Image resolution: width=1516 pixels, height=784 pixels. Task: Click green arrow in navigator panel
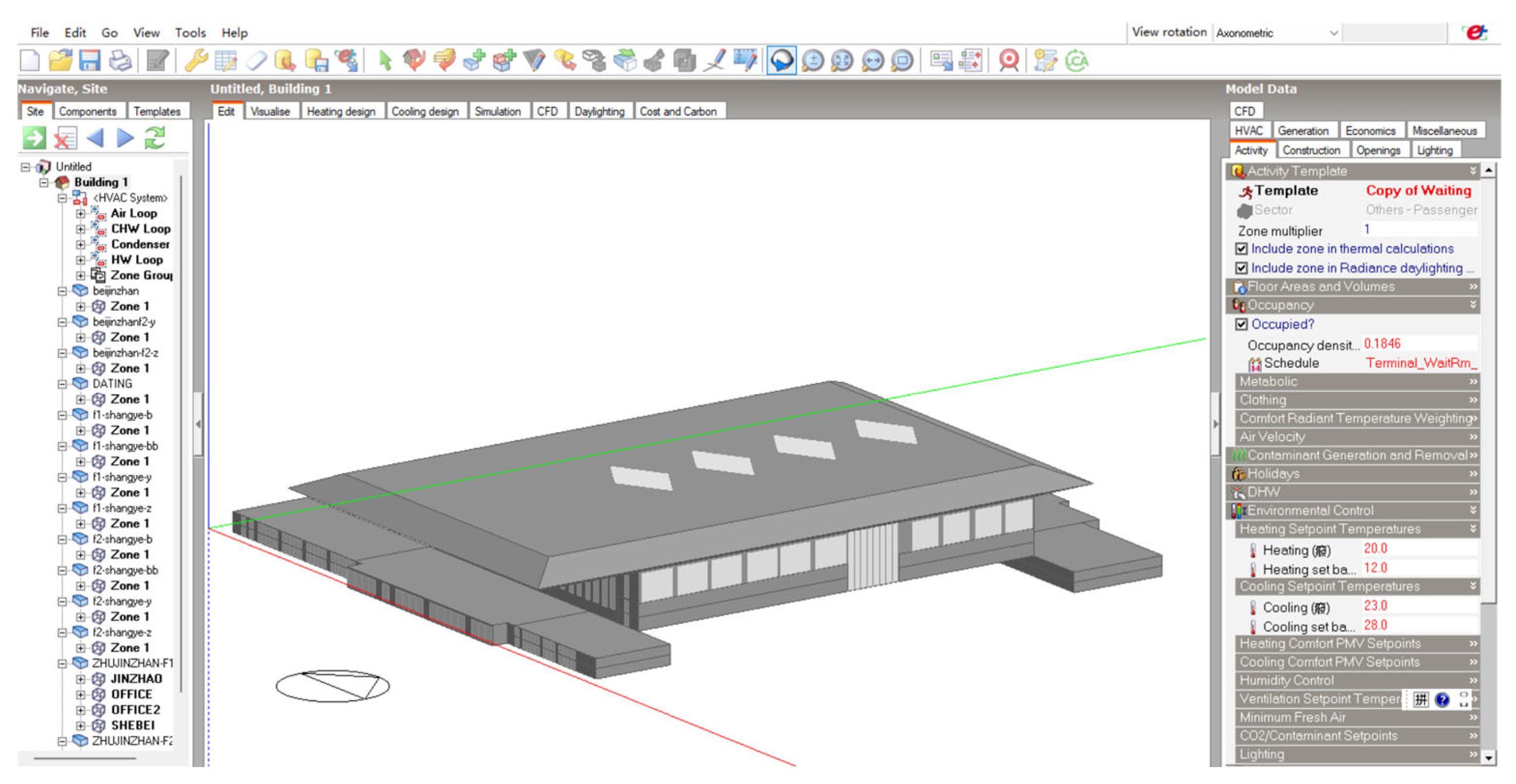pyautogui.click(x=34, y=138)
